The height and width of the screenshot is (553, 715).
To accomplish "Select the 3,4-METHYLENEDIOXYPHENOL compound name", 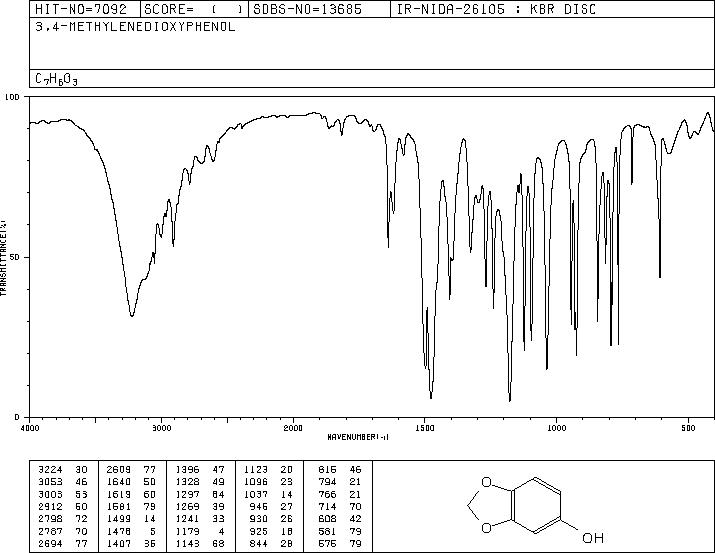I will (135, 27).
